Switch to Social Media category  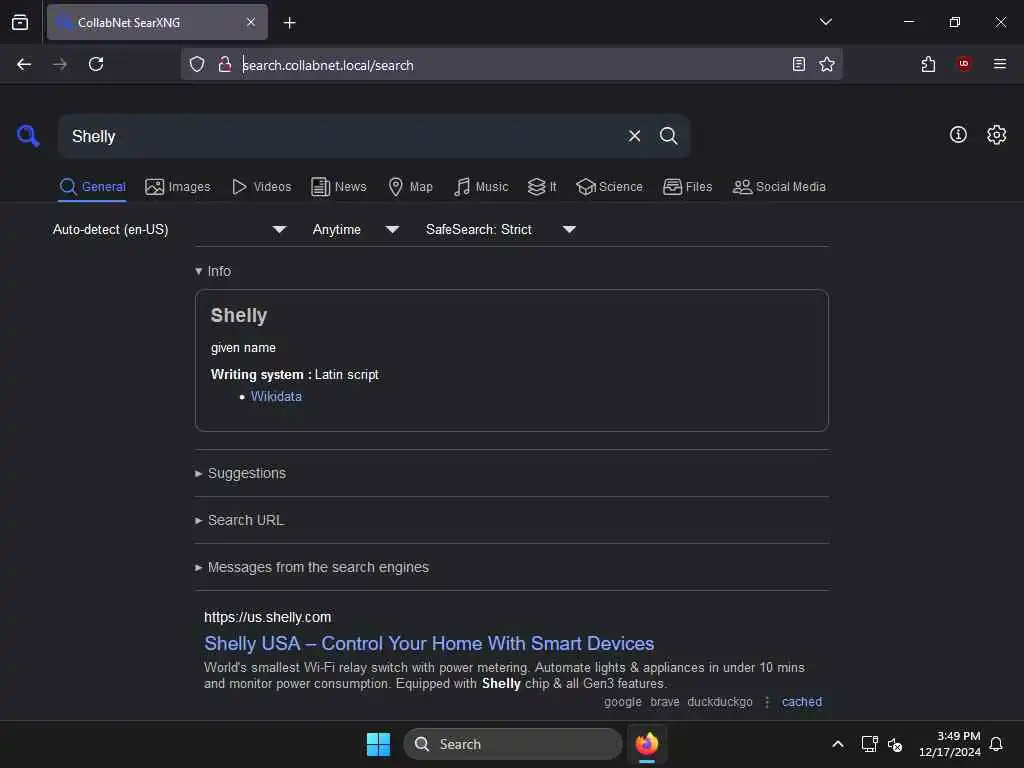[779, 187]
